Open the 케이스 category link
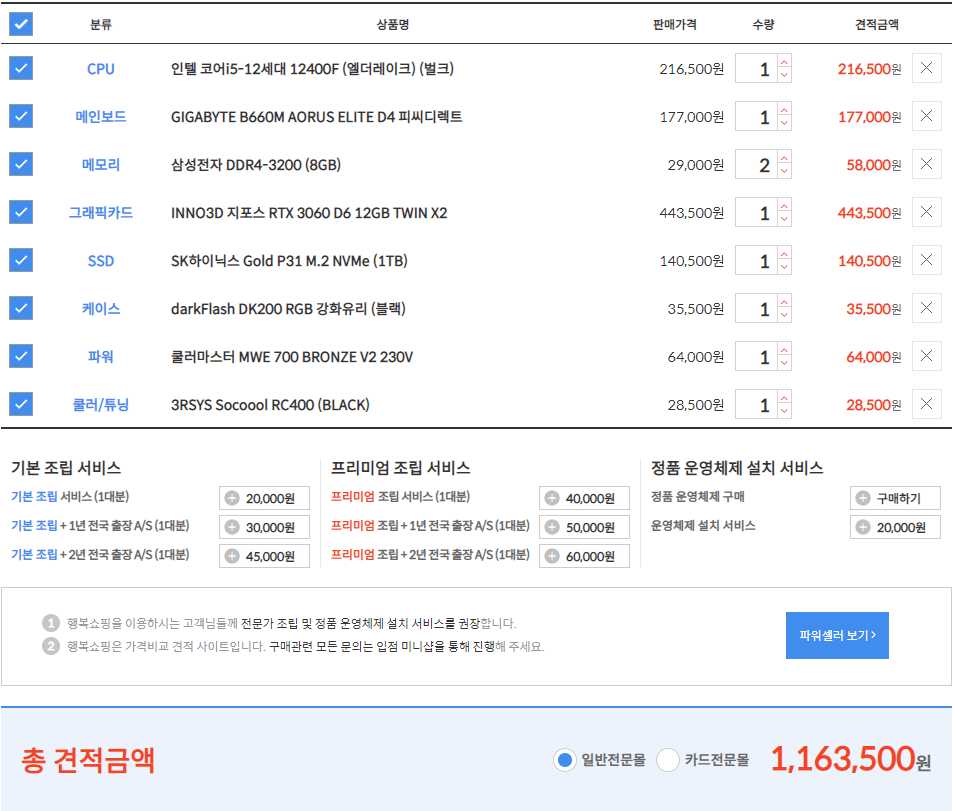 point(100,309)
